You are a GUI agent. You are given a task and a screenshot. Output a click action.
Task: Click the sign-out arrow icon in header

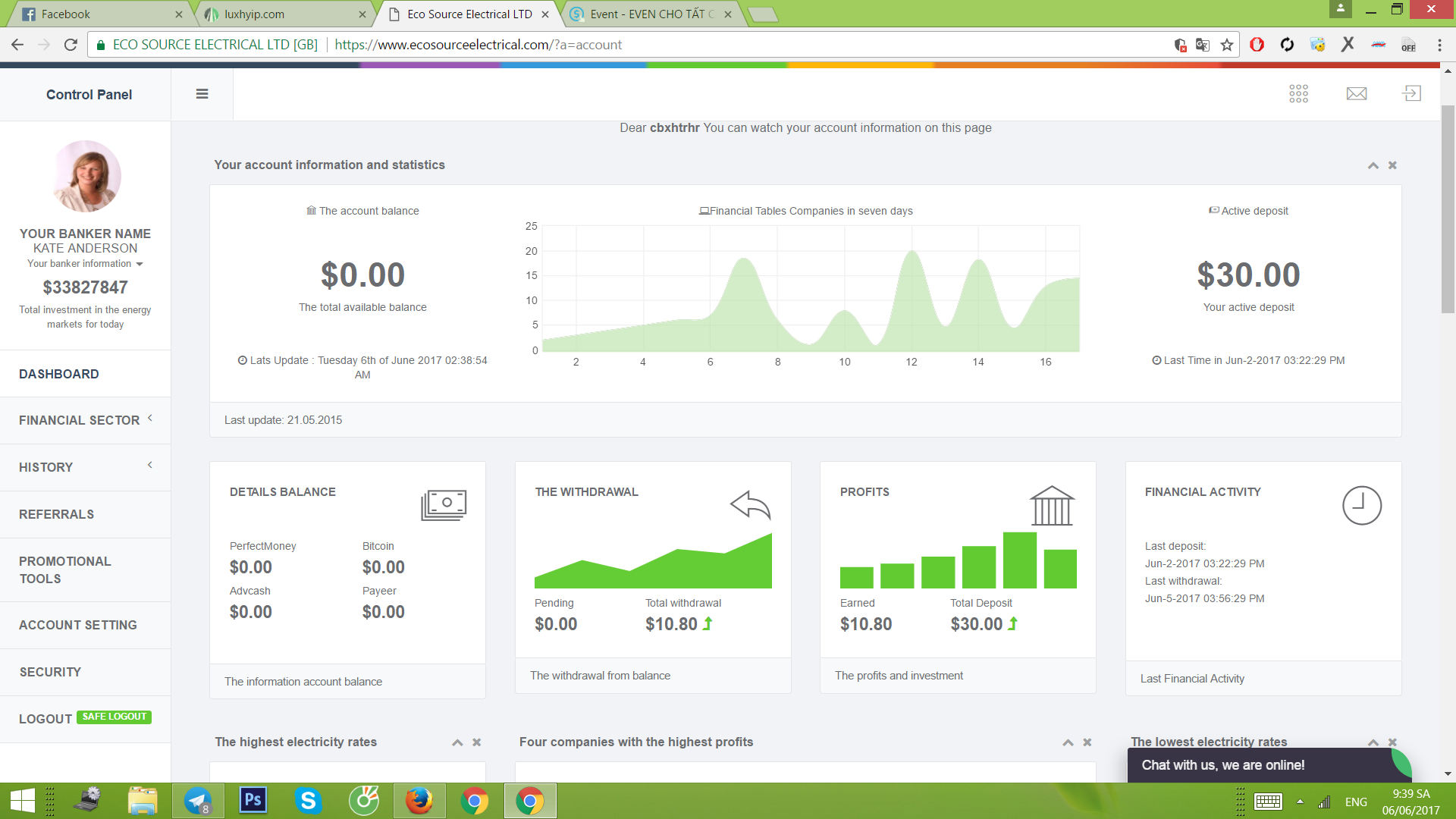coord(1411,93)
